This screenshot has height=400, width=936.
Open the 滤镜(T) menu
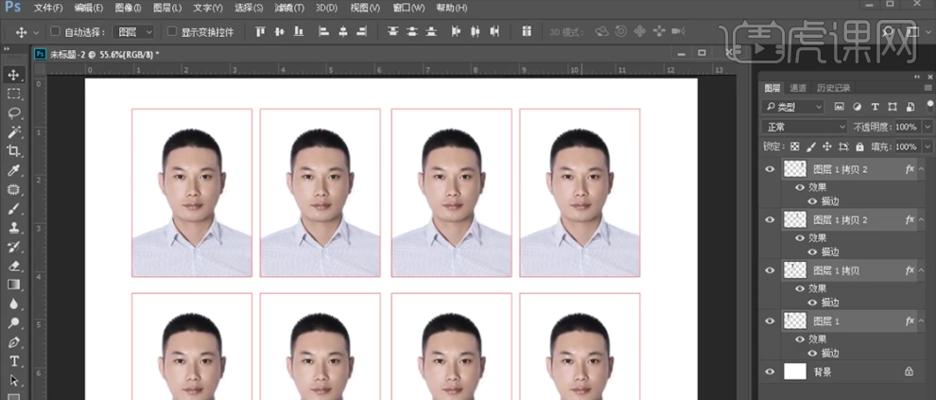(290, 8)
